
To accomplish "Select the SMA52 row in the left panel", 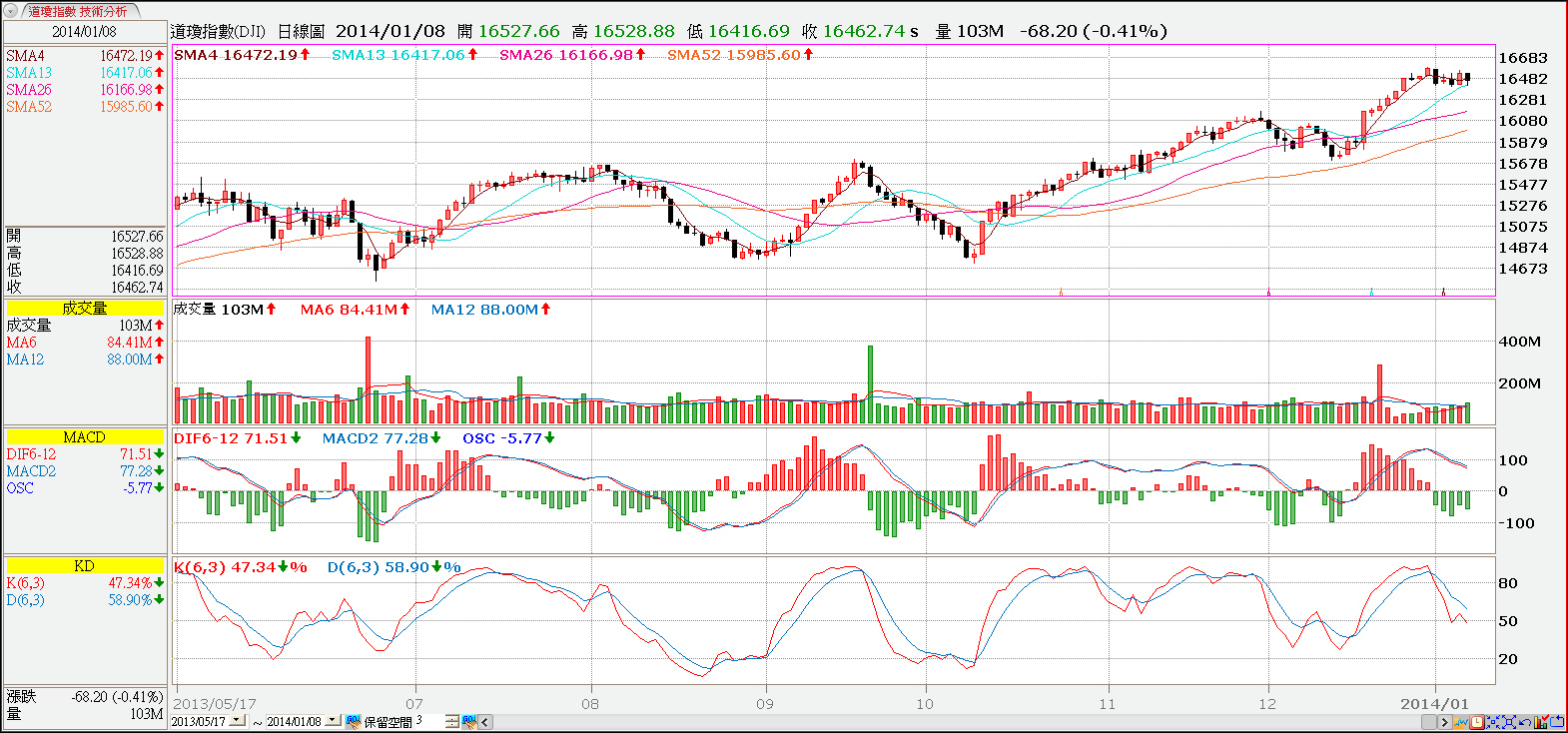I will 85,107.
